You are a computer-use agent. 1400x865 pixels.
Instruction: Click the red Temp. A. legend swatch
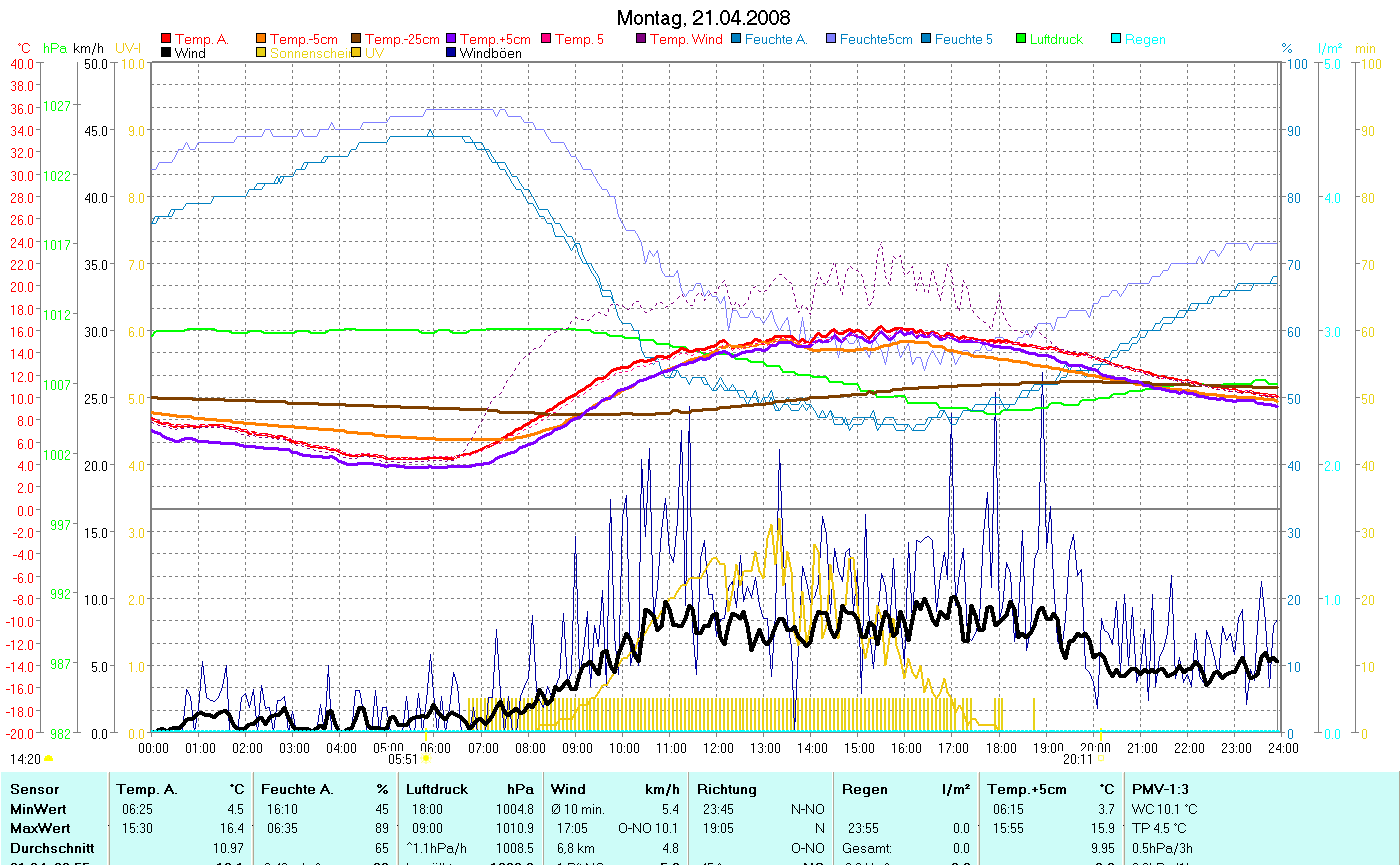(x=166, y=40)
